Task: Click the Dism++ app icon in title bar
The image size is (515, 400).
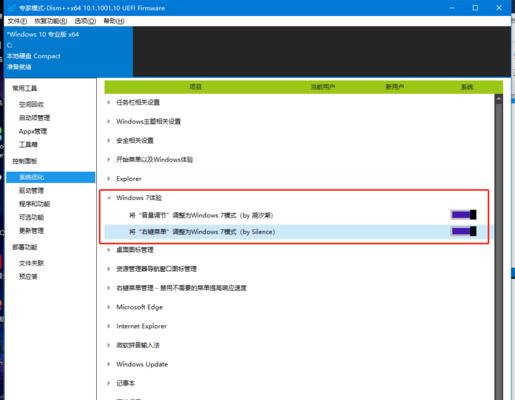Action: pyautogui.click(x=12, y=8)
